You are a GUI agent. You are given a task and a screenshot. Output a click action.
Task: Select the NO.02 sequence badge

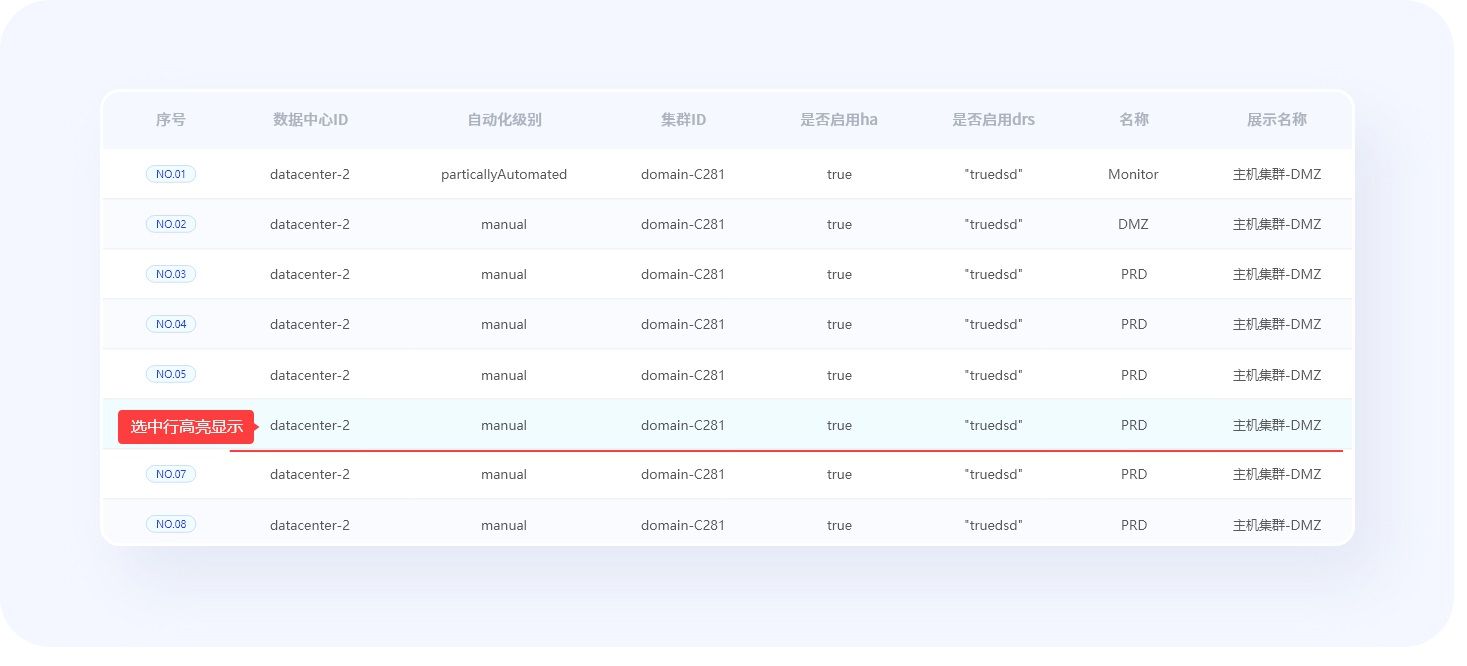point(171,224)
